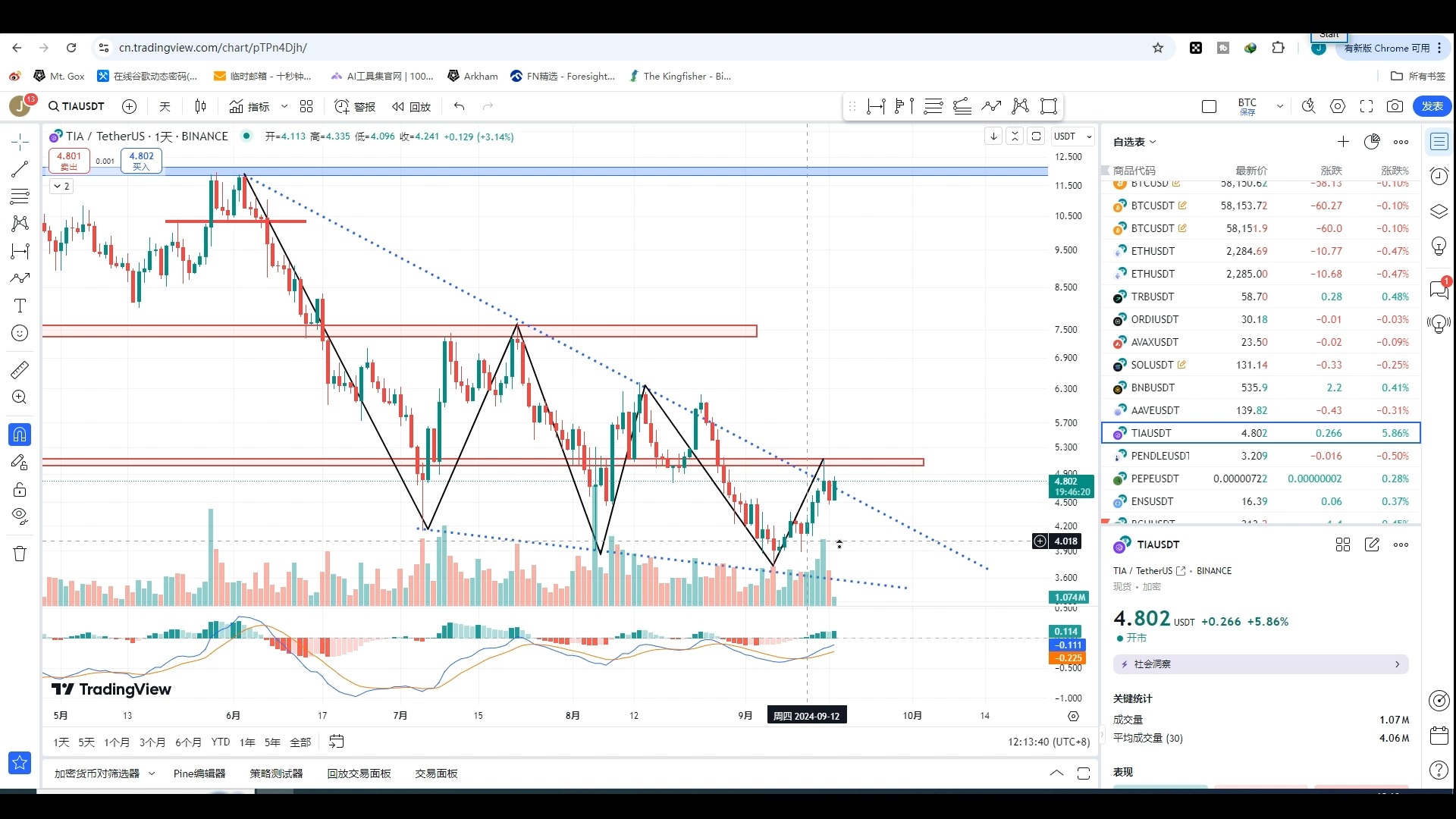The image size is (1456, 819).
Task: Expand the 自选表 watchlist dropdown
Action: pyautogui.click(x=1134, y=142)
